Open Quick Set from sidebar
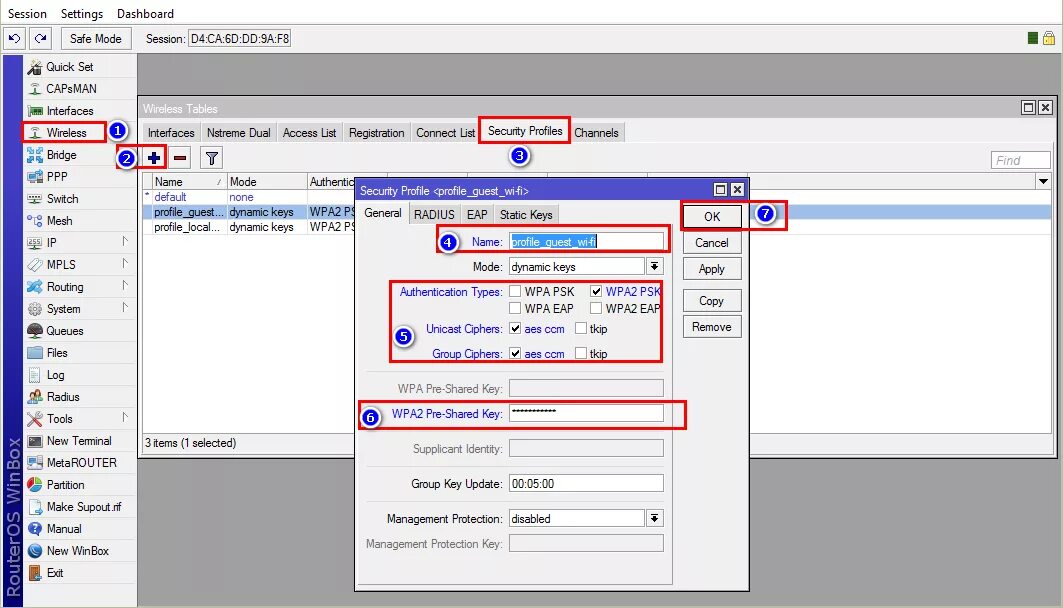The image size is (1063, 608). (x=69, y=66)
